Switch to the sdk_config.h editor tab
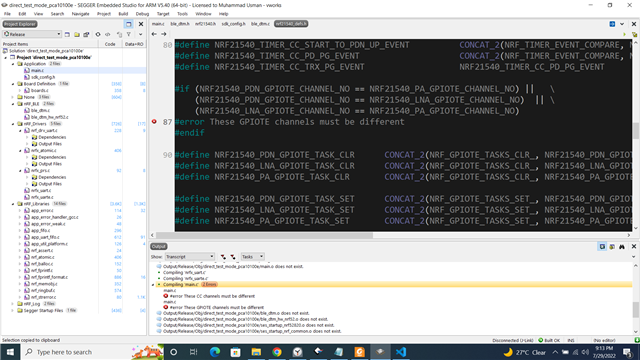Image resolution: width=640 pixels, height=360 pixels. coord(233,24)
